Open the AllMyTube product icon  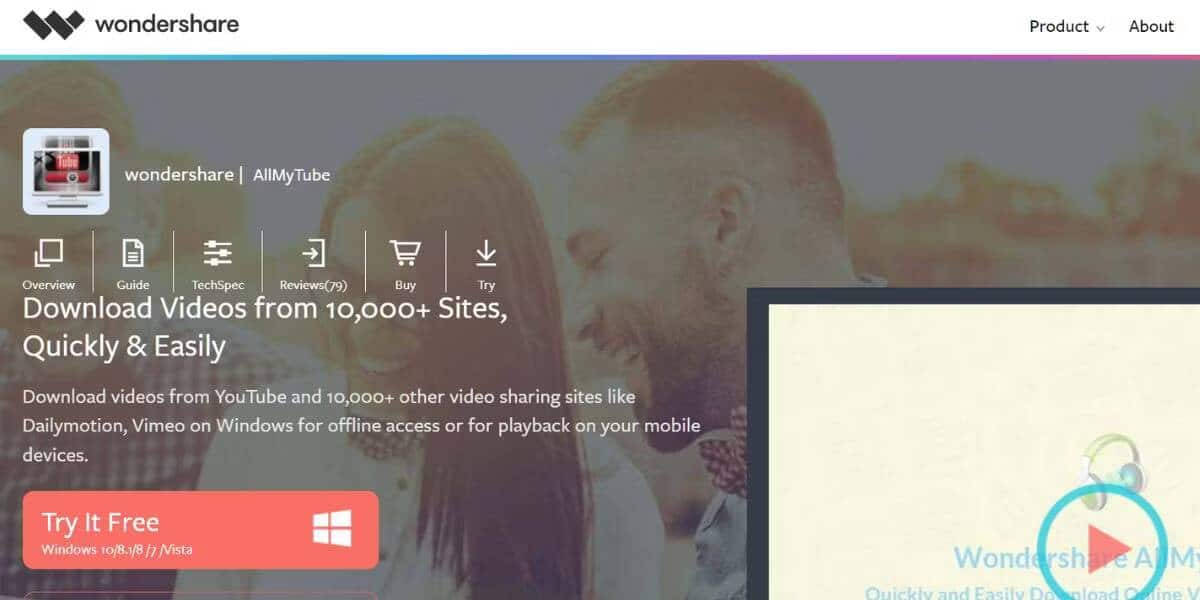(66, 171)
